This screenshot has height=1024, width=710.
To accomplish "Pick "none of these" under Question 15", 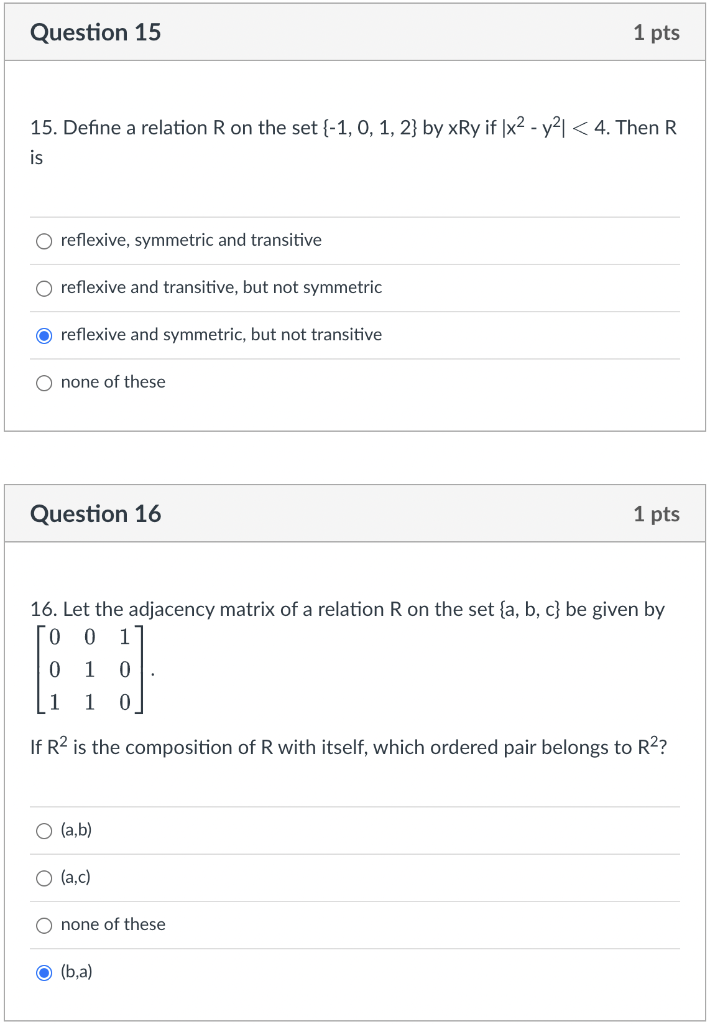I will [44, 382].
